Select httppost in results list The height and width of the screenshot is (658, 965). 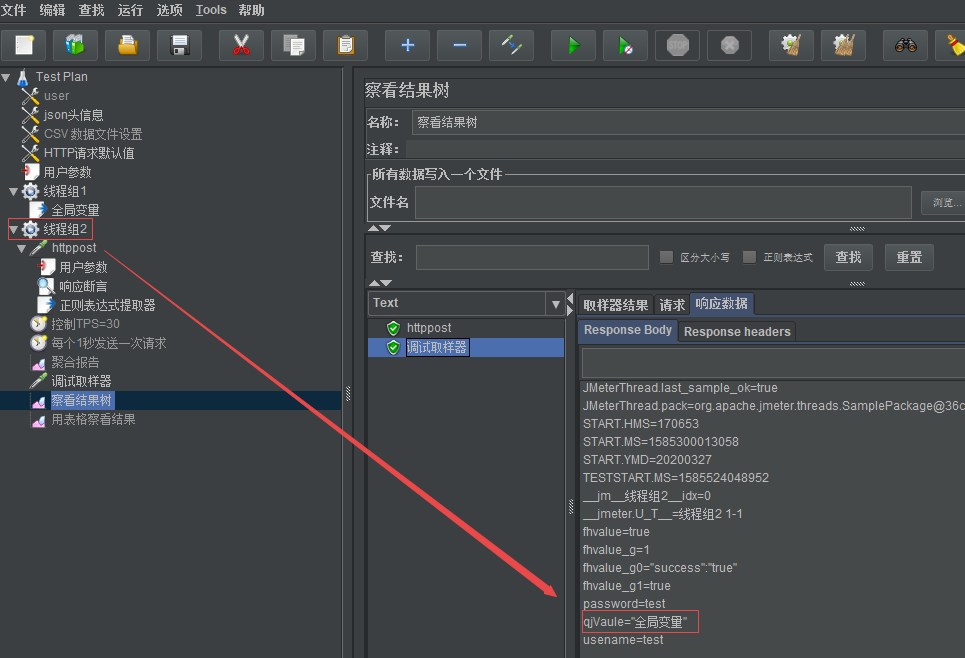pos(429,328)
